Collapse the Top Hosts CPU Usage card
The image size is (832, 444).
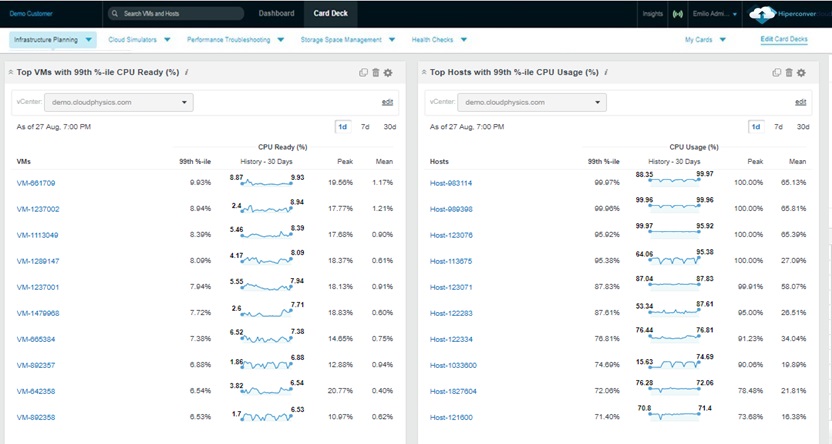pyautogui.click(x=423, y=73)
